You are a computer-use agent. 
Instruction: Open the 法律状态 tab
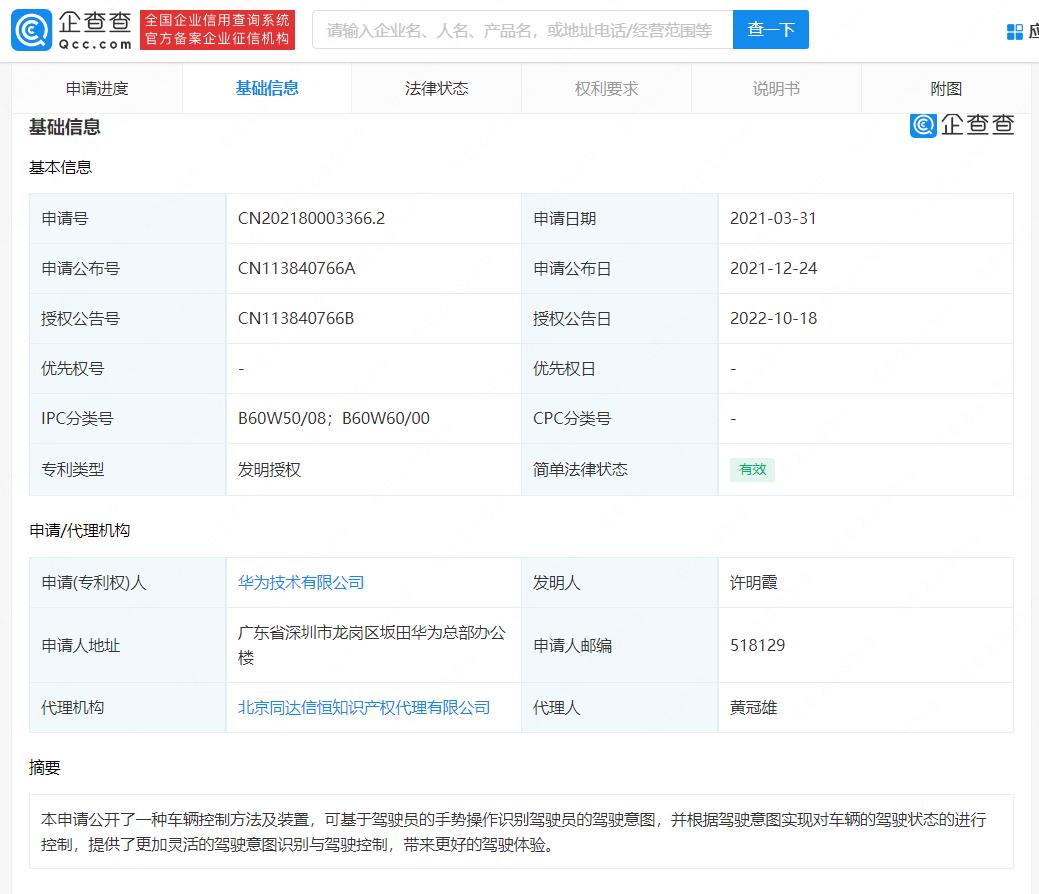pos(437,88)
